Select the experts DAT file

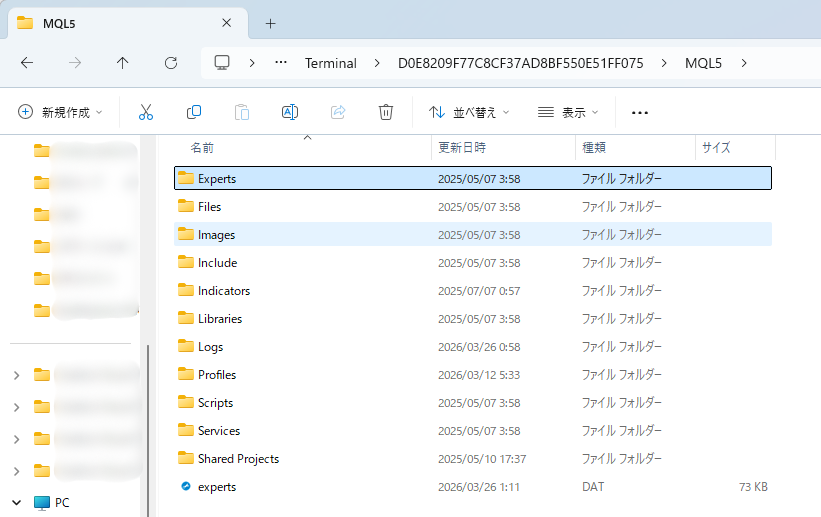tap(217, 487)
